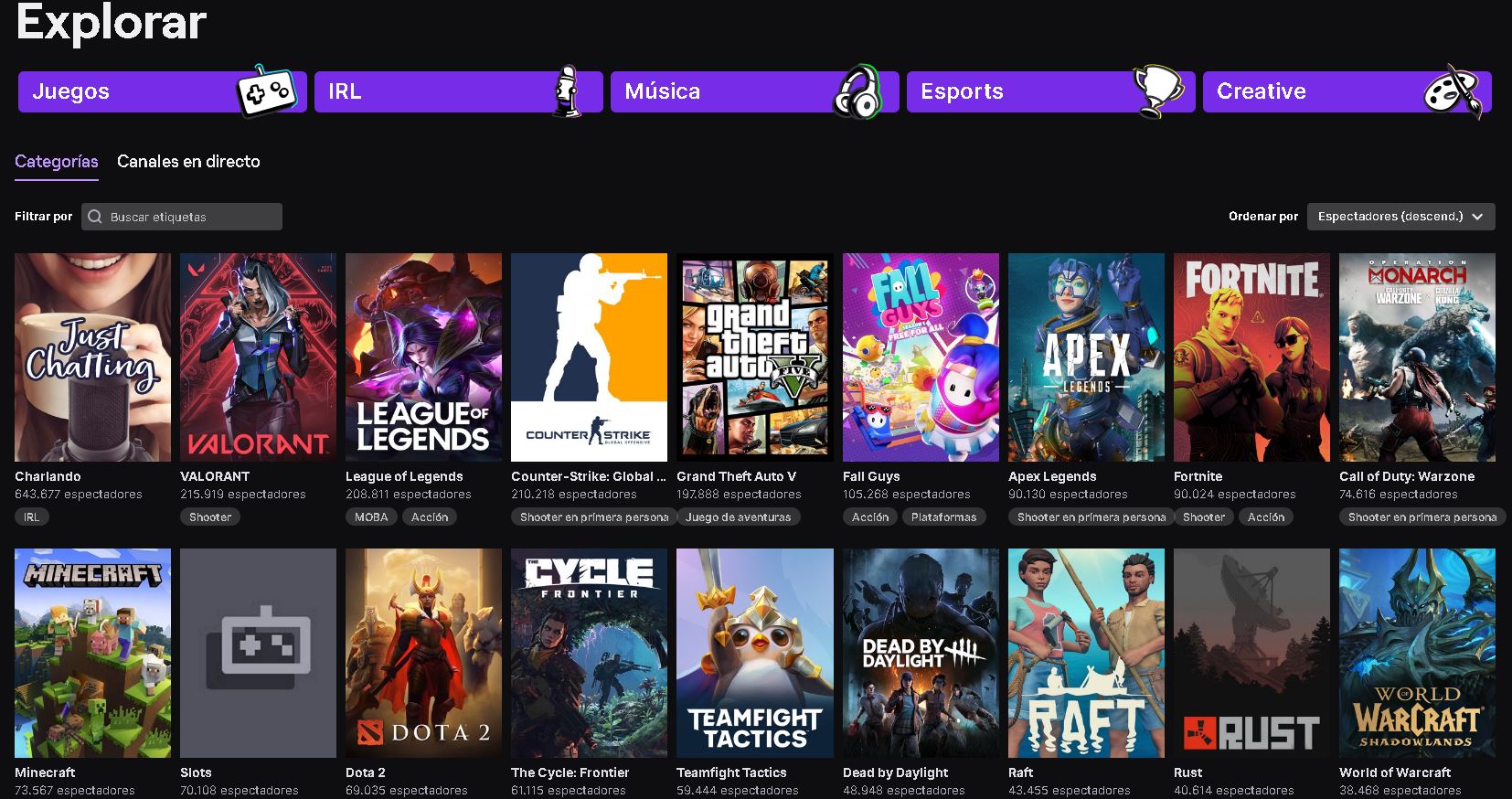
Task: Open the Fall Guys cover art
Action: point(921,357)
